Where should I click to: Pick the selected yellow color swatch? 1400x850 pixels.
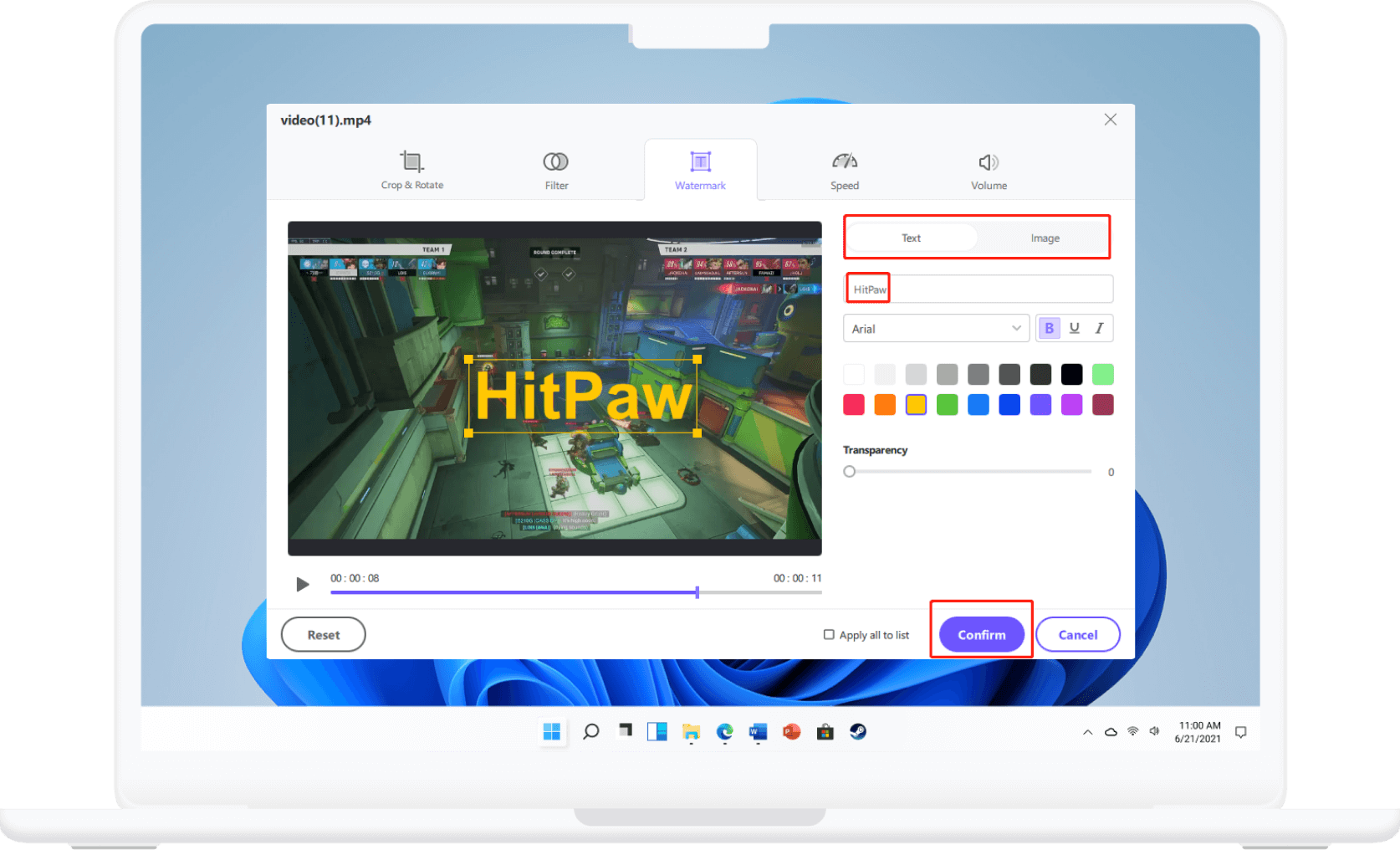tap(916, 405)
